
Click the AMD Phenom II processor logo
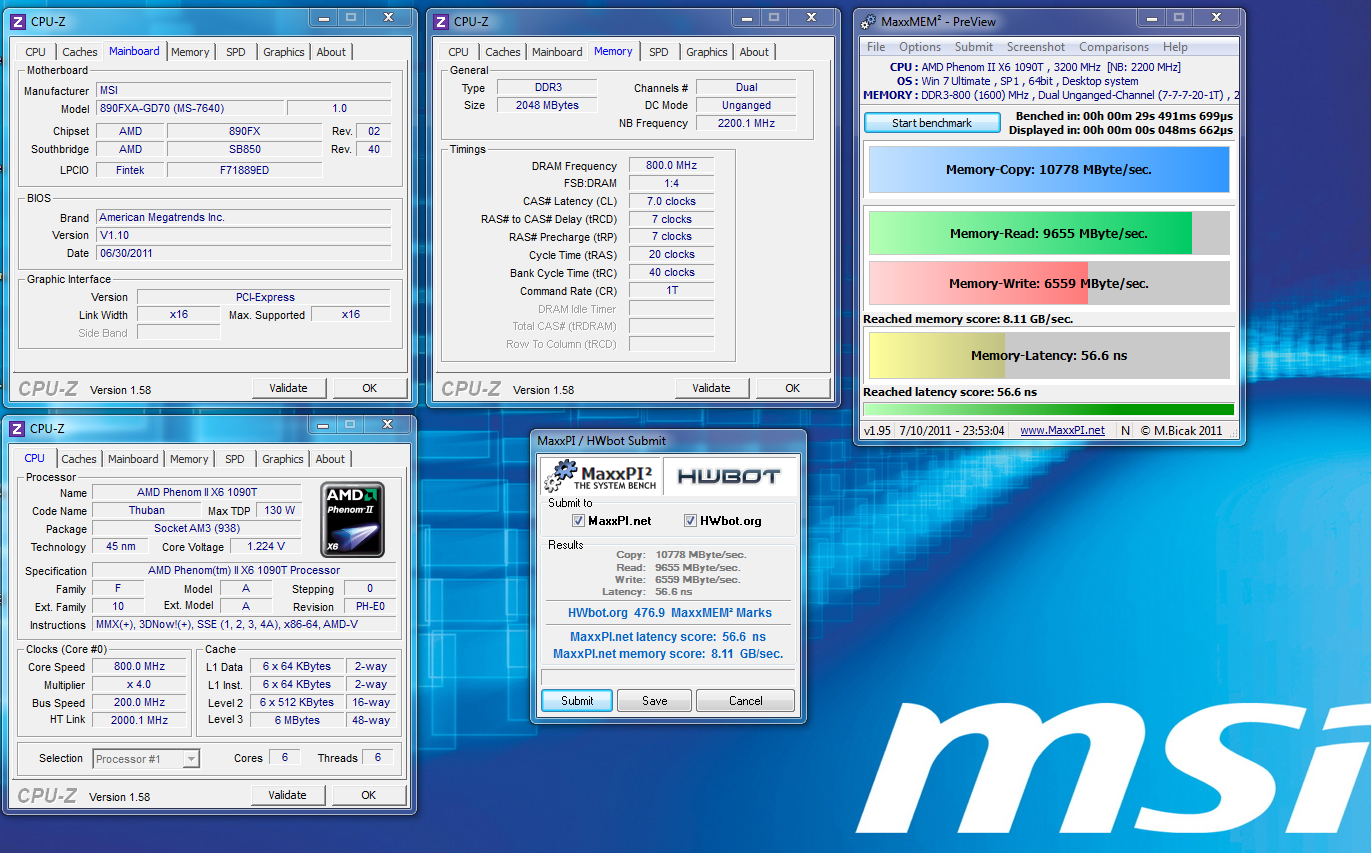pos(352,519)
